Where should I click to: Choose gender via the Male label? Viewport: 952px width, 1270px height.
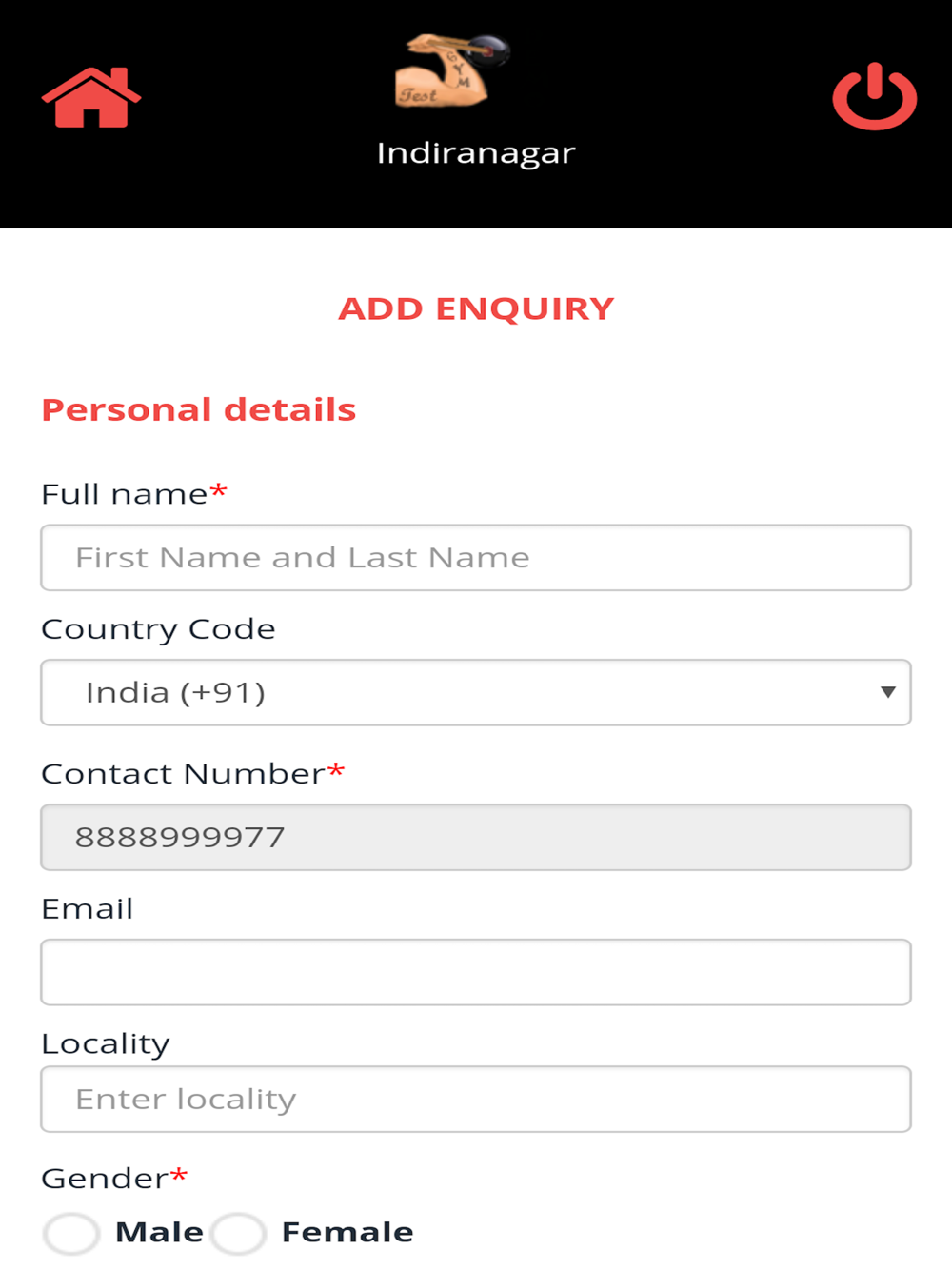159,1233
